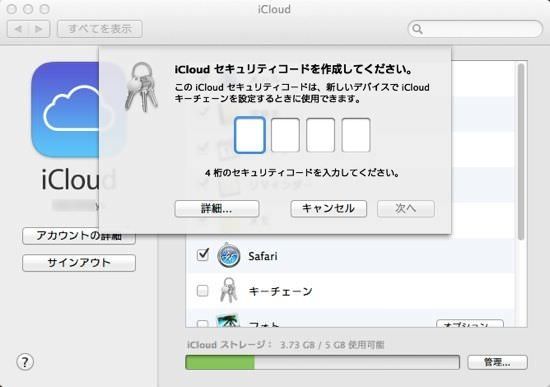The width and height of the screenshot is (550, 387).
Task: Click the サインアウト button
Action: (x=79, y=263)
